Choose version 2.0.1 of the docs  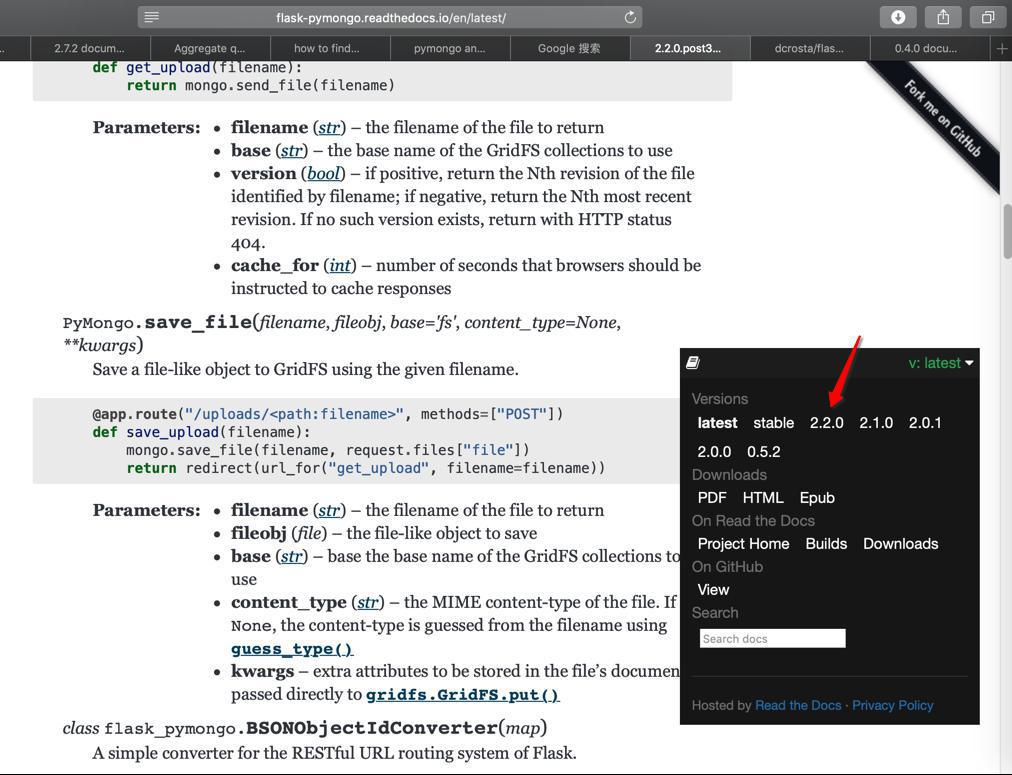click(925, 423)
